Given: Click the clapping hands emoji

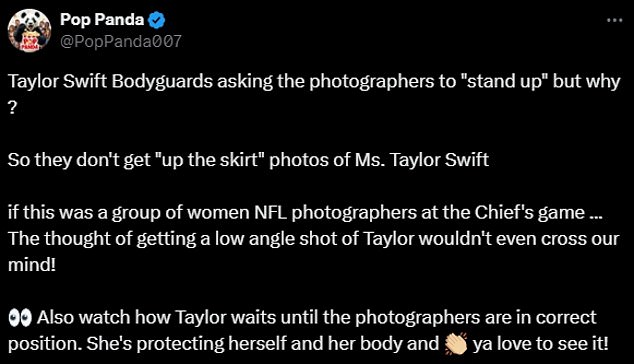Looking at the screenshot, I should point(455,344).
